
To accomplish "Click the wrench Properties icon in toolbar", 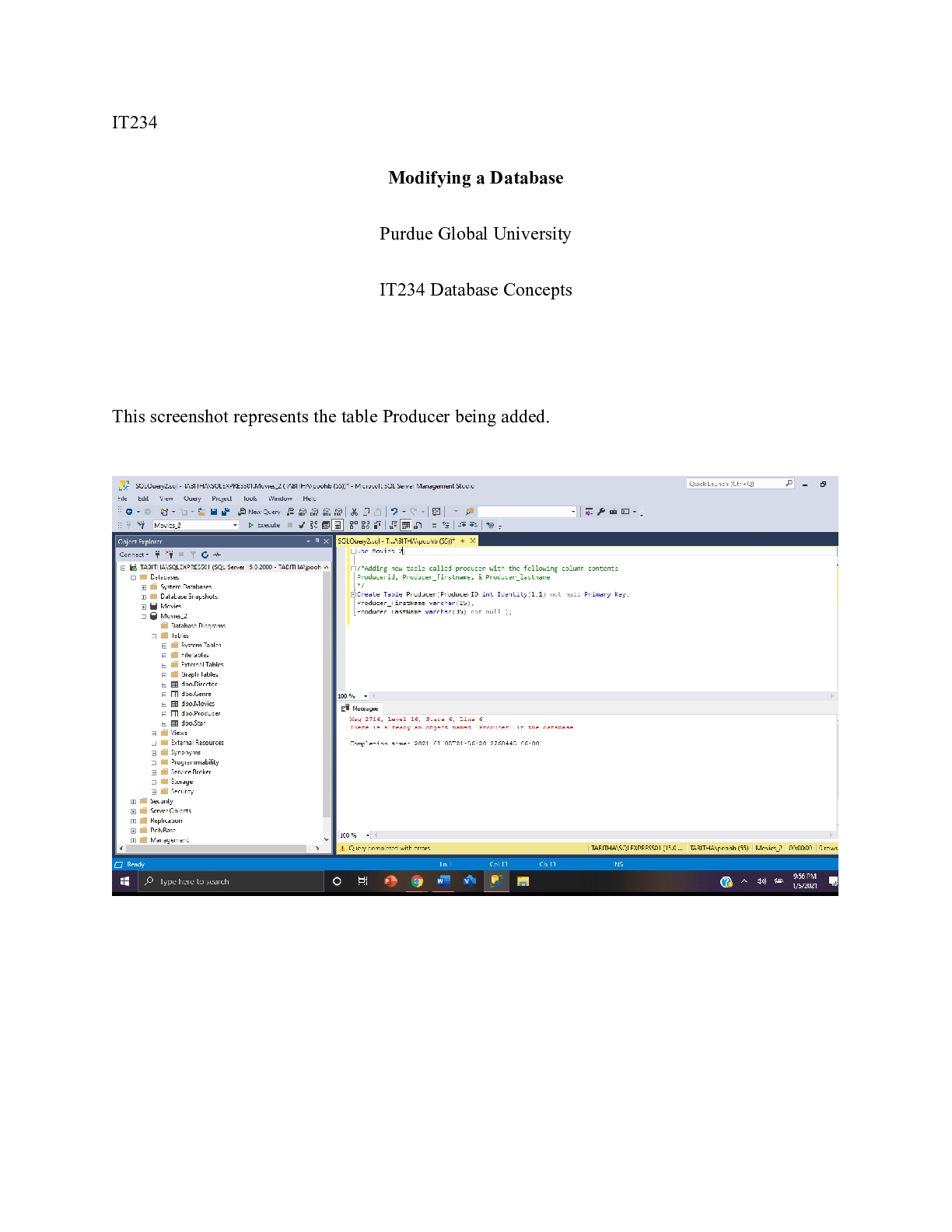I will 601,512.
